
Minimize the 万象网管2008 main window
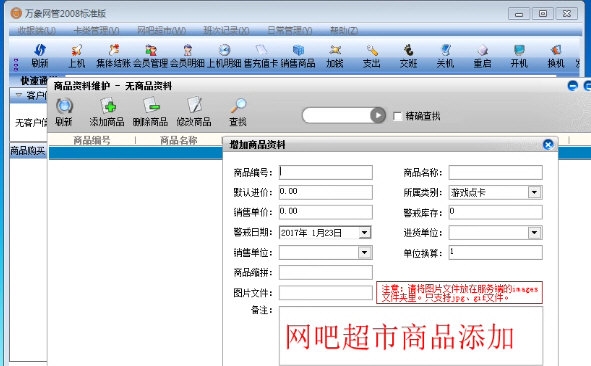click(519, 14)
